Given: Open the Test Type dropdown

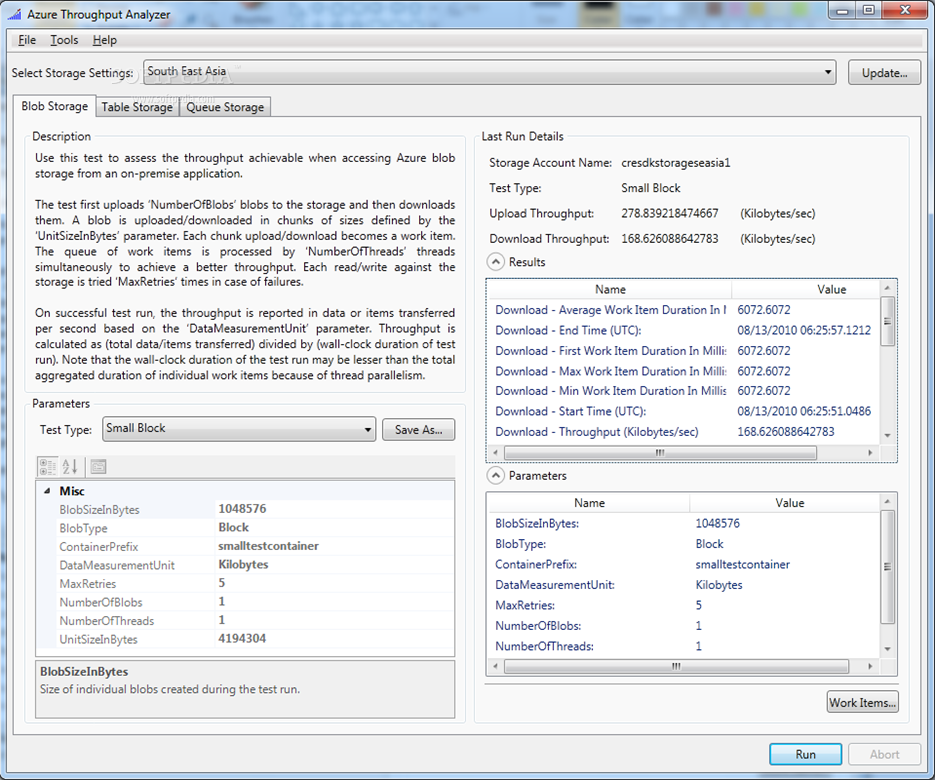Looking at the screenshot, I should (239, 429).
